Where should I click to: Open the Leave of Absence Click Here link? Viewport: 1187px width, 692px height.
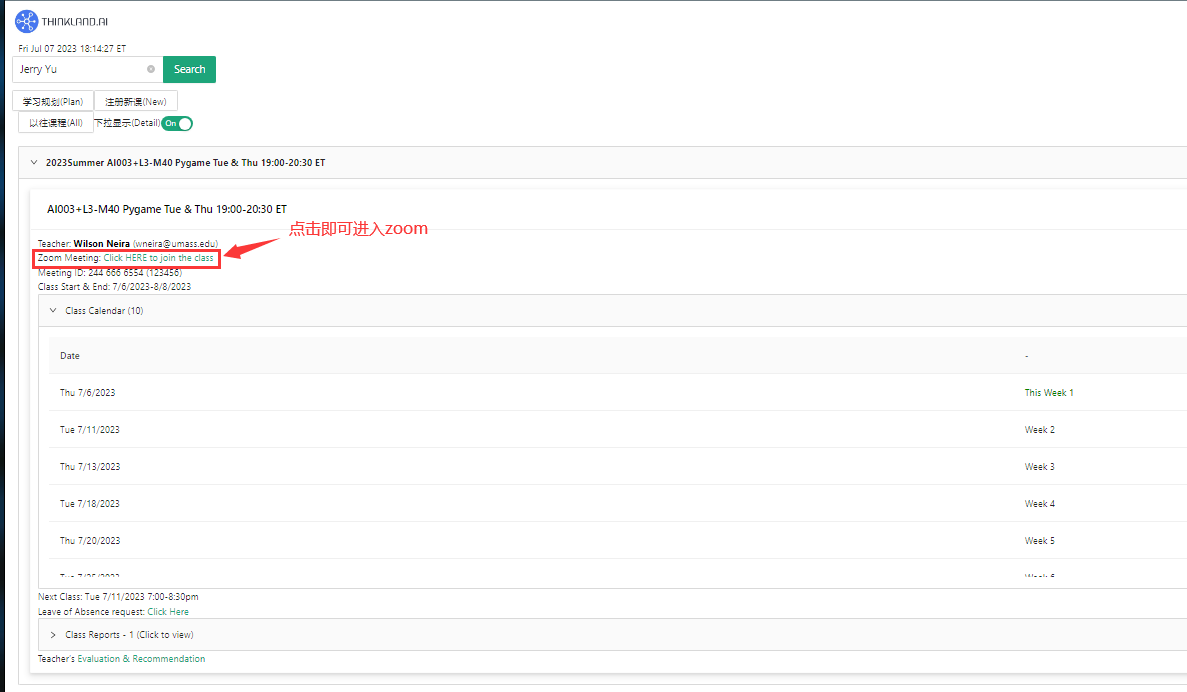tap(168, 612)
